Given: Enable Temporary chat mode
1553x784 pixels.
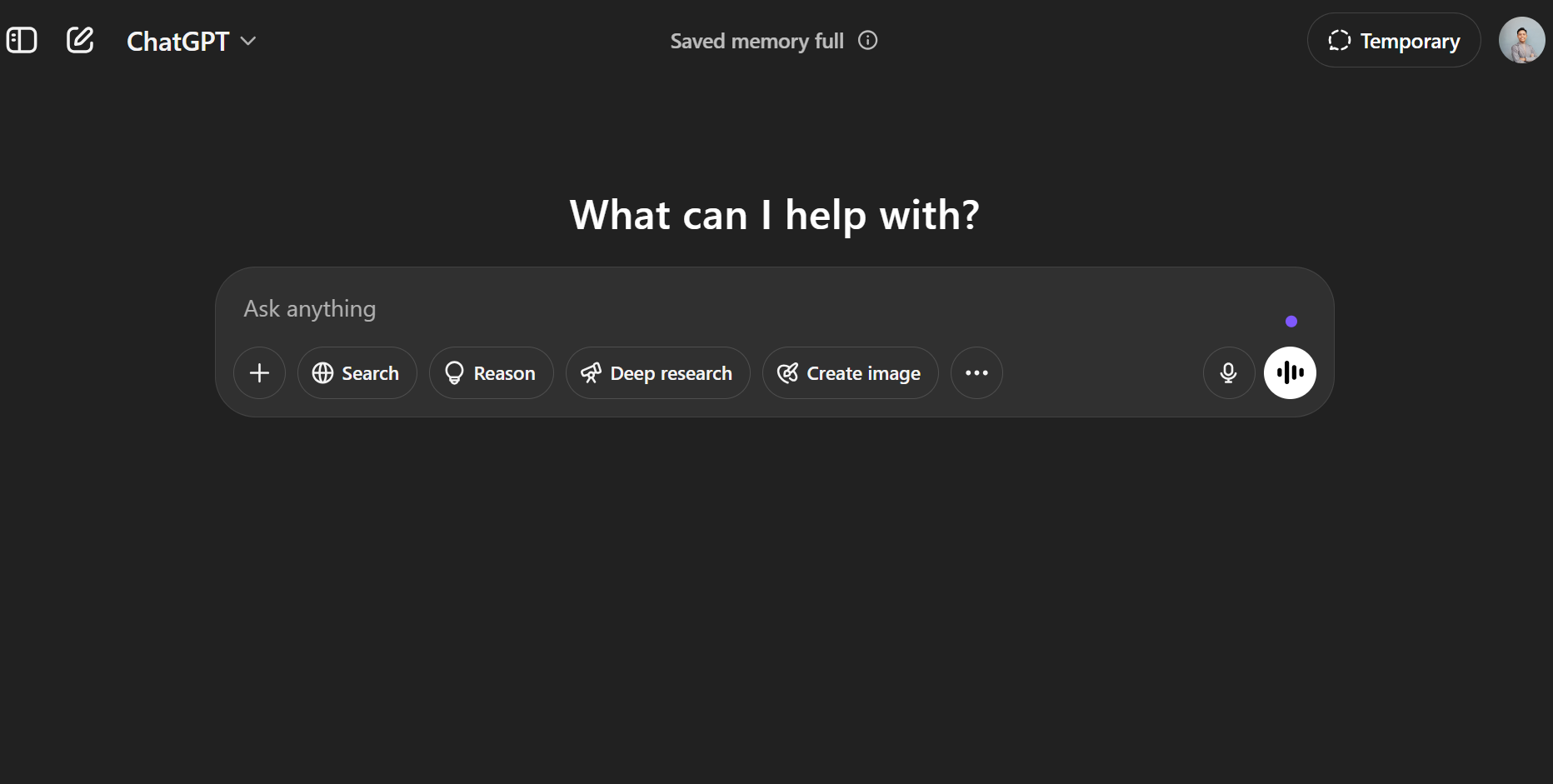Looking at the screenshot, I should (1393, 41).
